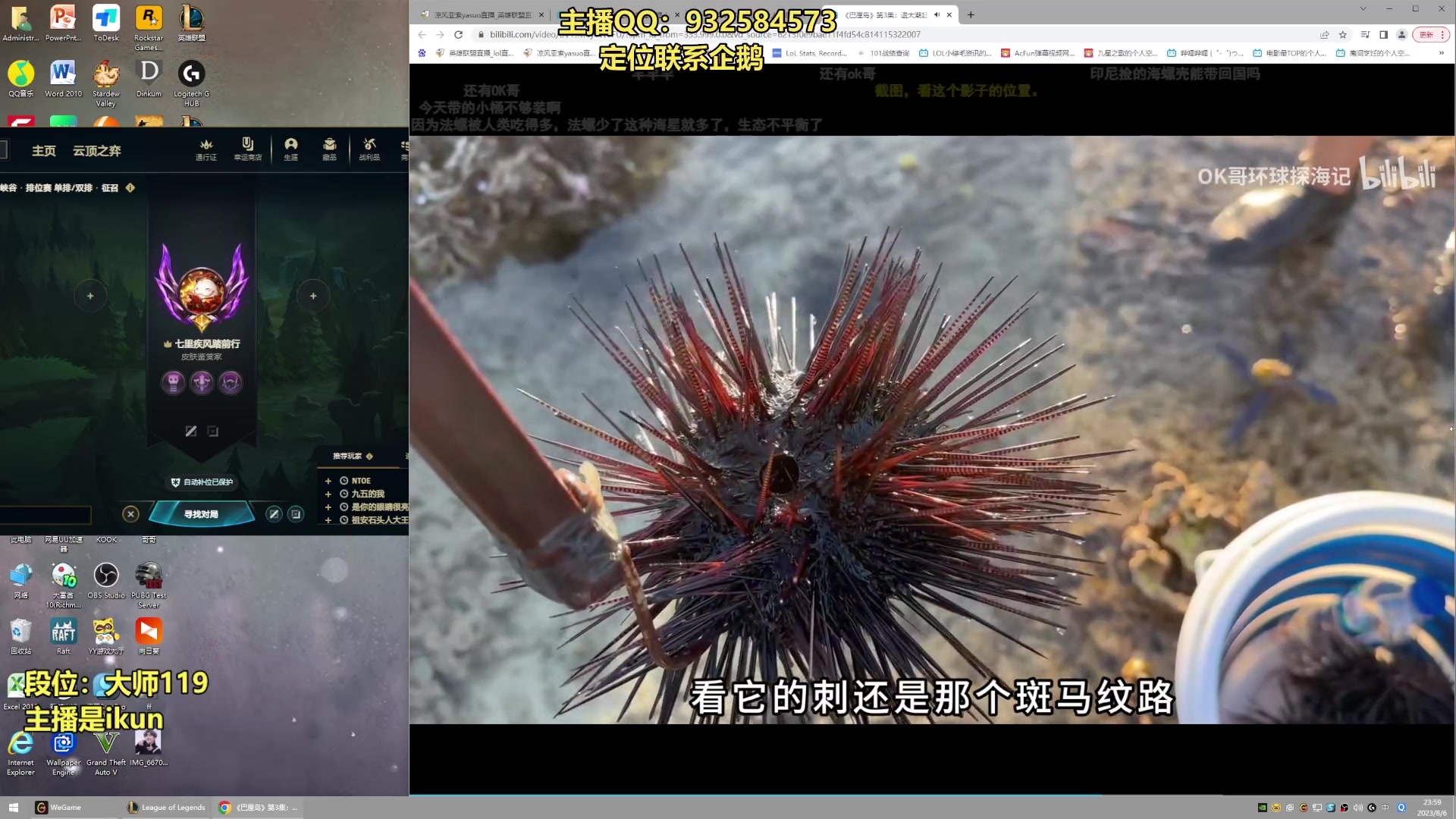The image size is (1456, 819).
Task: Close the 《巴厘岛》第3集 tab
Action: point(949,14)
